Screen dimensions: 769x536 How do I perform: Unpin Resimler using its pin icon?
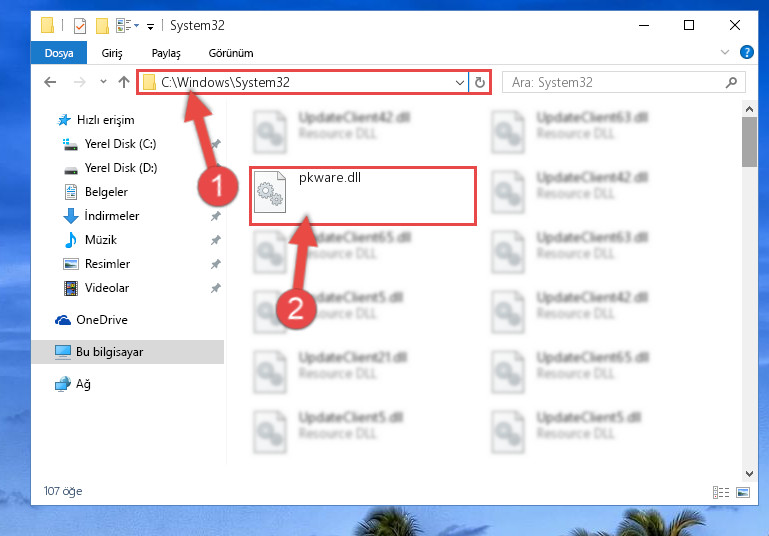(215, 264)
